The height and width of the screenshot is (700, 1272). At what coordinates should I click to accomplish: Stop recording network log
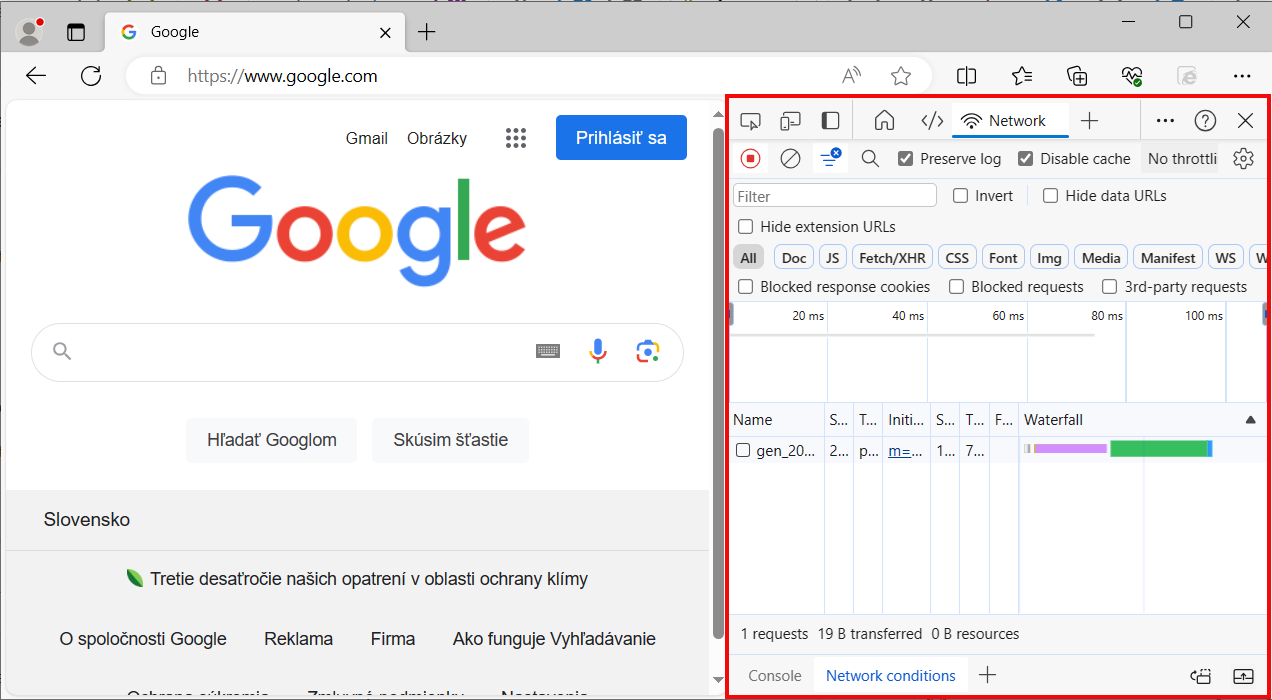pyautogui.click(x=750, y=158)
